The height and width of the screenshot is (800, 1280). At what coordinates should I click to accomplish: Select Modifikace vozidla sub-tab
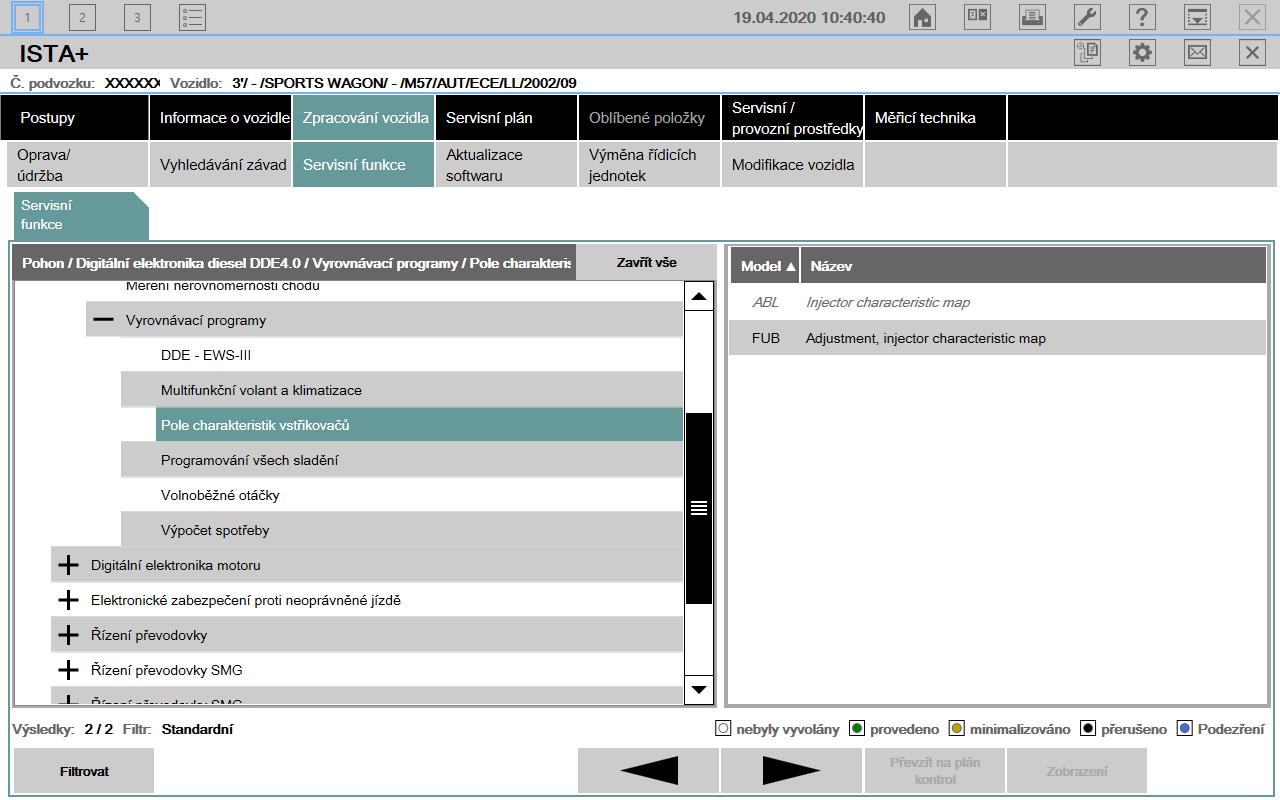click(793, 165)
